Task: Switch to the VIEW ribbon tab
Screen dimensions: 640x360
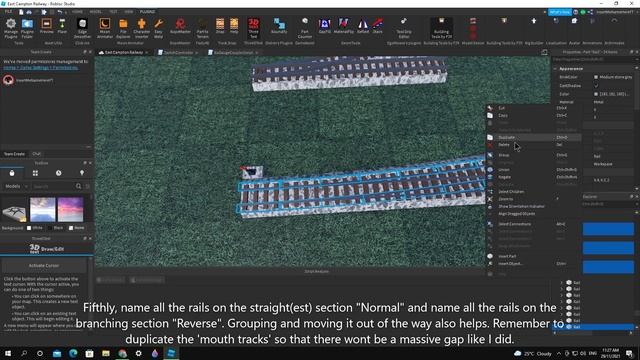Action: [x=129, y=12]
